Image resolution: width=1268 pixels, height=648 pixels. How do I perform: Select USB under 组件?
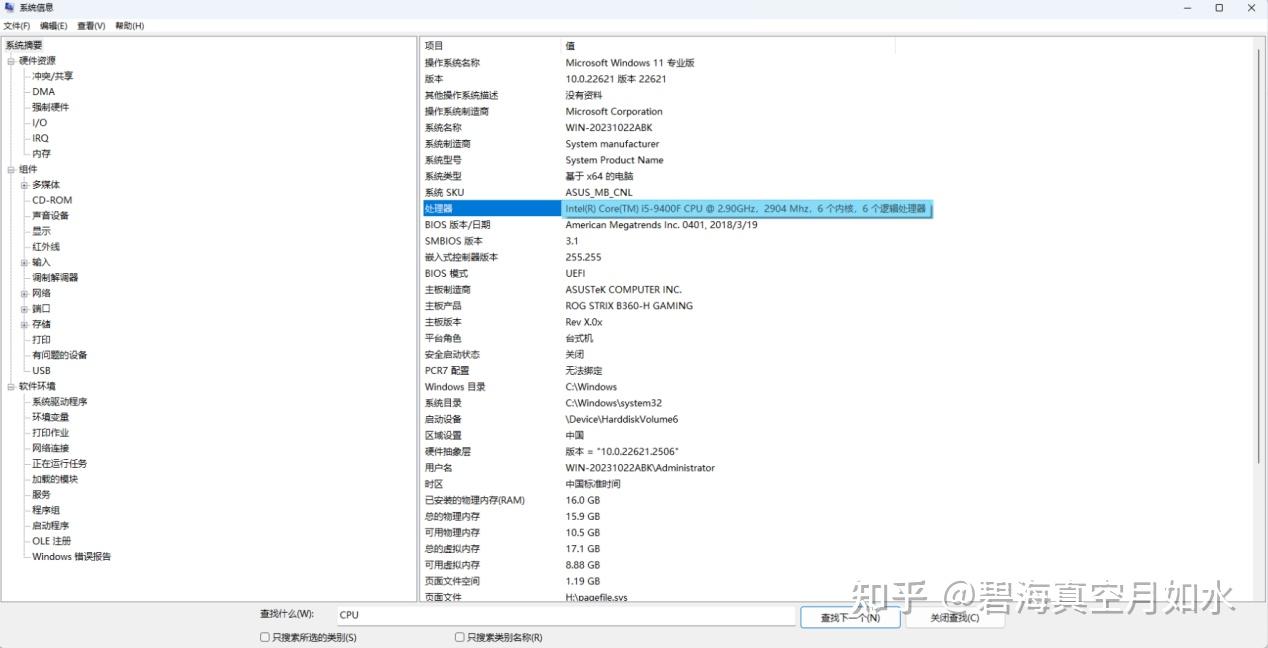tap(40, 370)
